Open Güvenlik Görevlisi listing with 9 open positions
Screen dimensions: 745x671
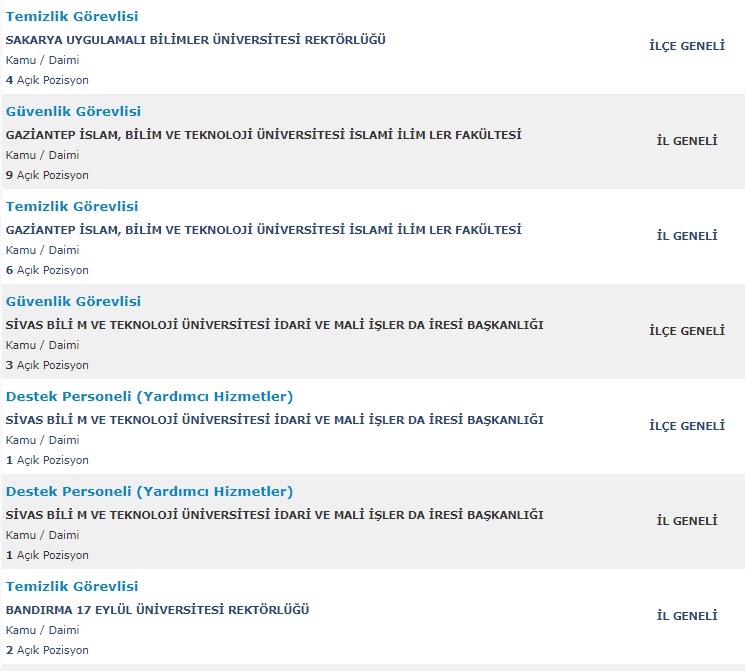(73, 112)
